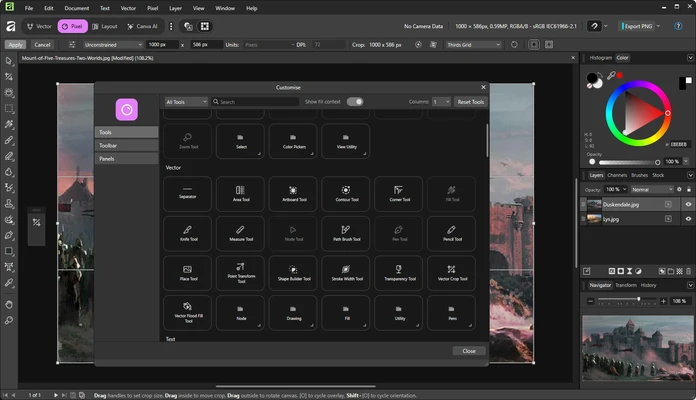Pick the Pencil Tool tile
The height and width of the screenshot is (400, 696).
point(451,233)
